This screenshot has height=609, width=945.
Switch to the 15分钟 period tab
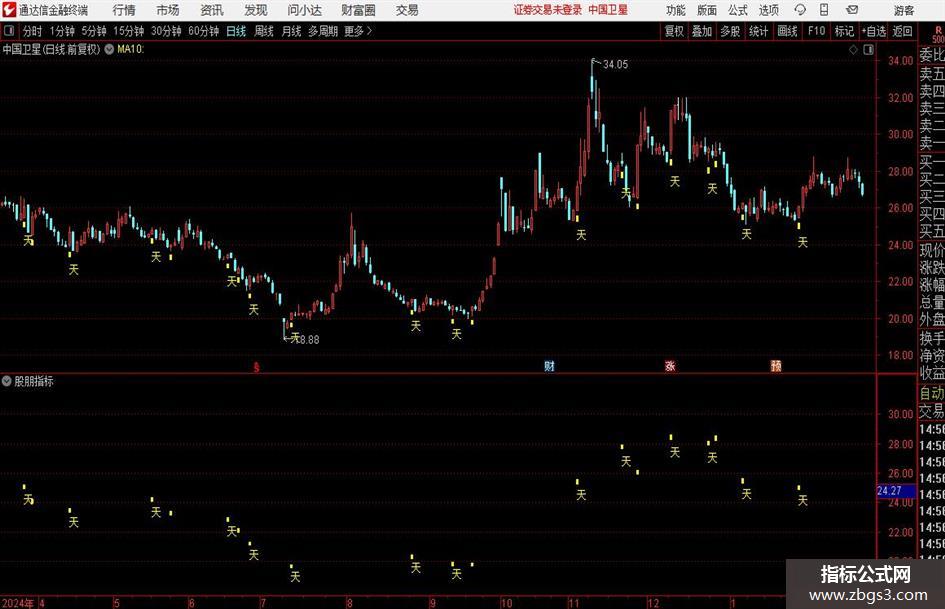click(x=129, y=31)
